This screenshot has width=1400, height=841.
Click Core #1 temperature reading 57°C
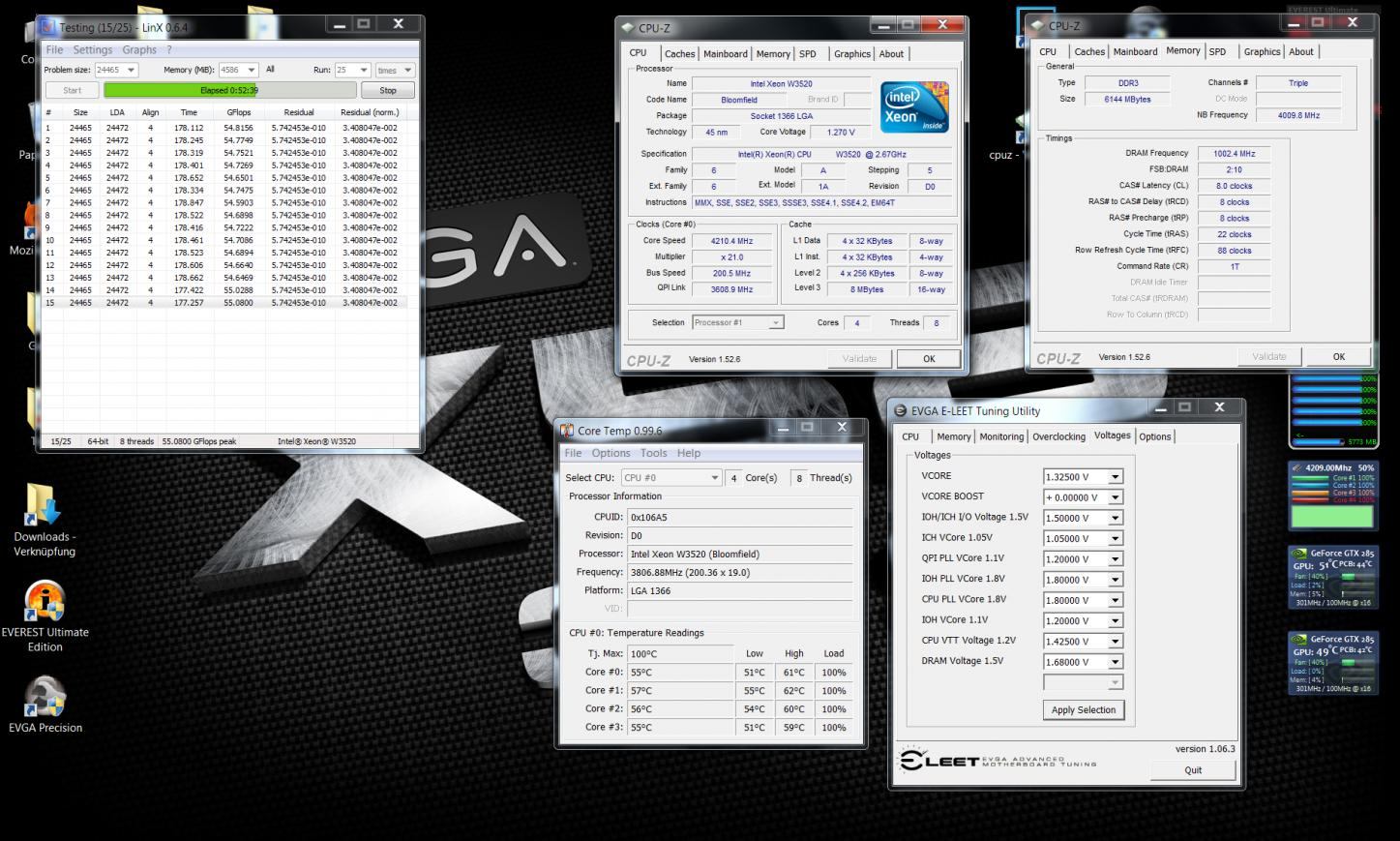tap(680, 690)
